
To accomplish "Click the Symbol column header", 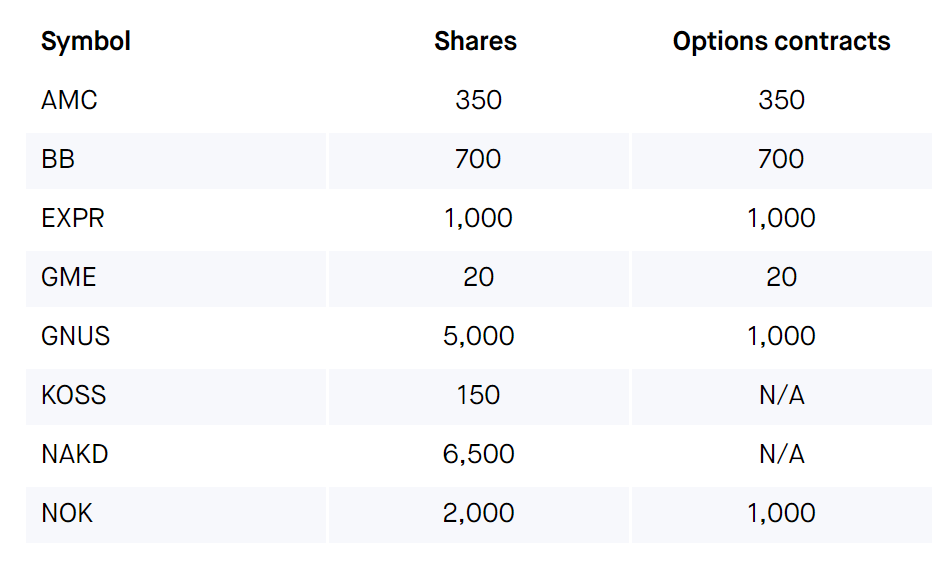I will click(x=85, y=41).
